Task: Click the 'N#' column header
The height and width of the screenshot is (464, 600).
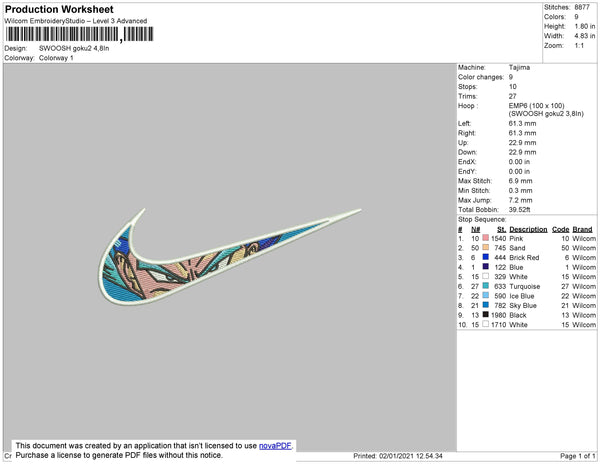Action: click(x=476, y=229)
